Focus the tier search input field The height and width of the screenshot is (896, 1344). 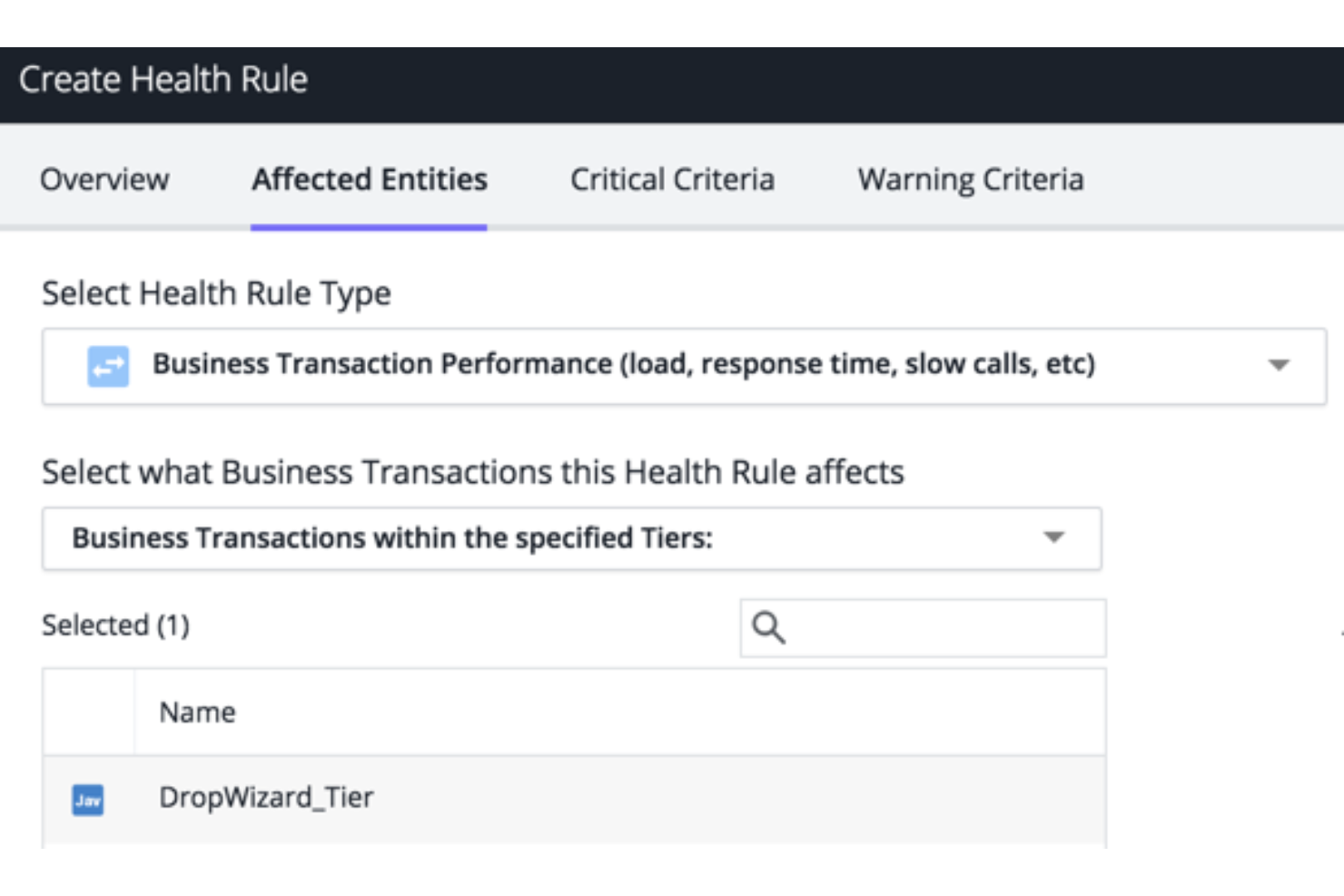[x=923, y=627]
